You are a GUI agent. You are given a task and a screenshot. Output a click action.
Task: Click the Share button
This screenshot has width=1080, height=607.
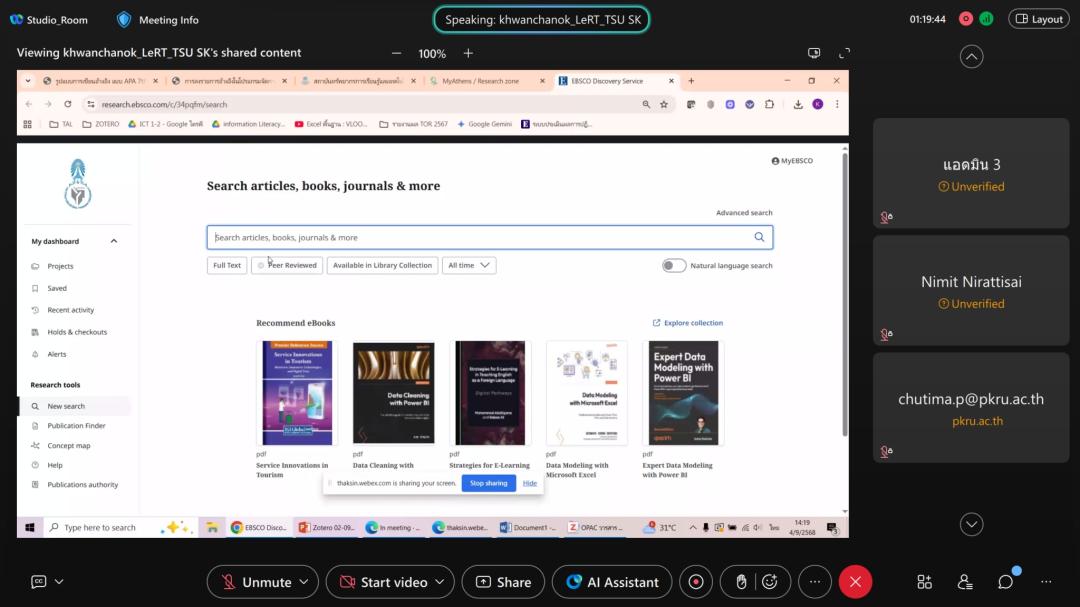(503, 582)
